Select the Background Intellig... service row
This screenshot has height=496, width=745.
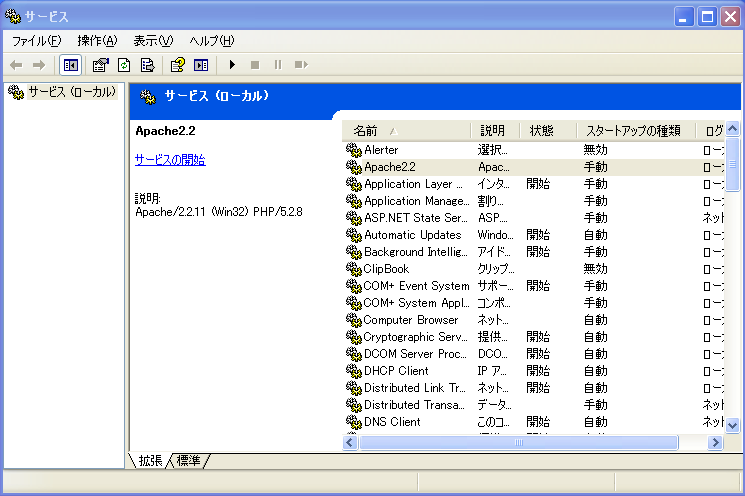pyautogui.click(x=533, y=252)
